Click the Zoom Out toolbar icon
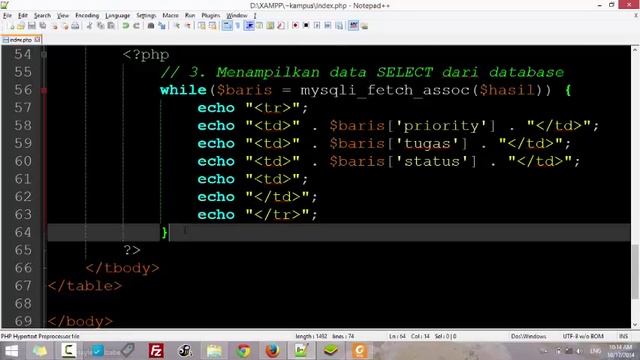The image size is (640, 360). click(x=187, y=26)
